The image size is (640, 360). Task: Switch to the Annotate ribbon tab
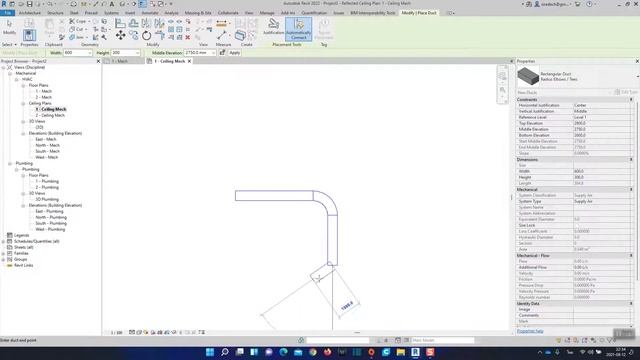pos(149,13)
